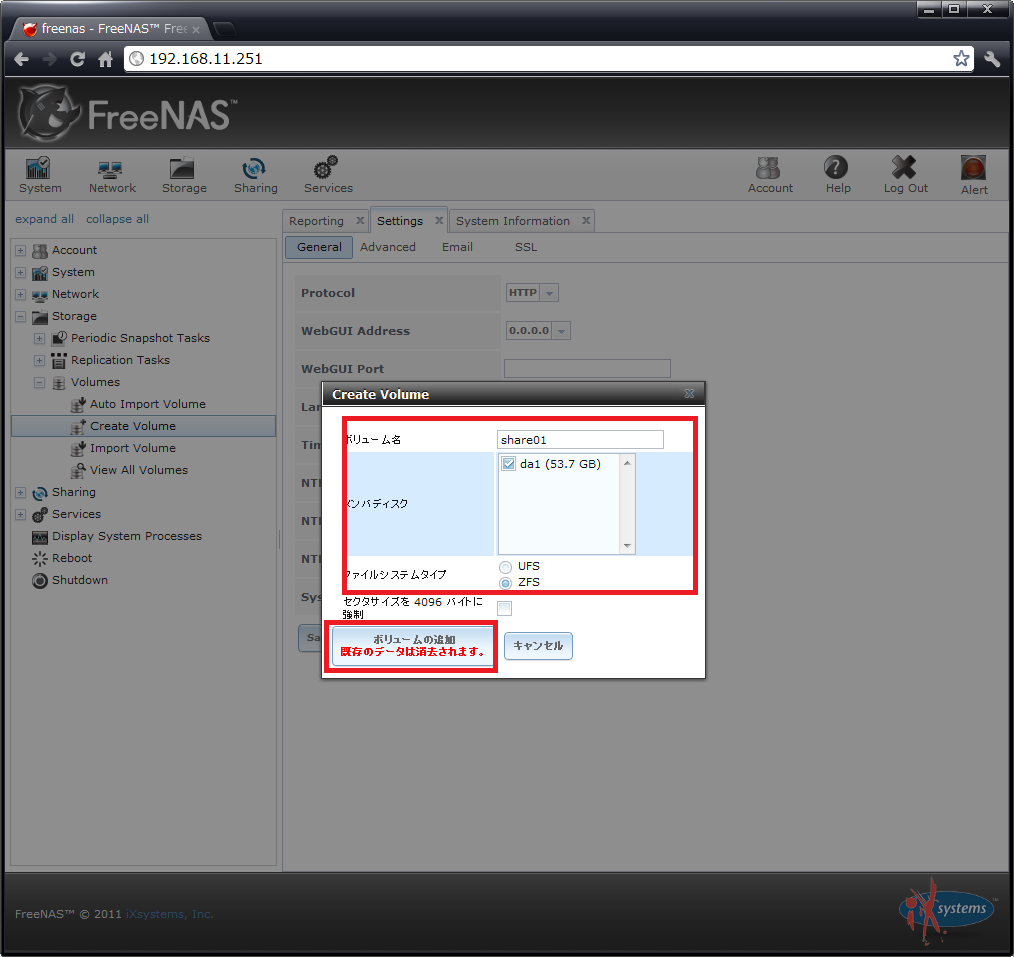Open a new browser tab

pos(224,29)
